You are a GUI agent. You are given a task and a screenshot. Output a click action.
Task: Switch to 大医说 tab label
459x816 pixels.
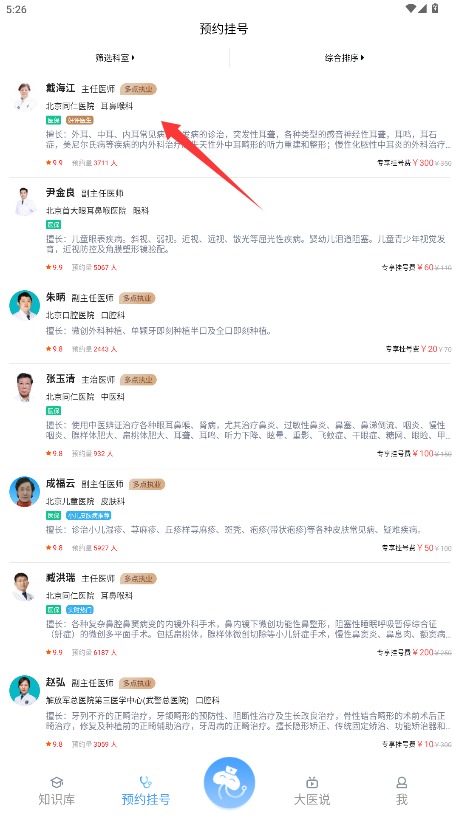click(312, 799)
